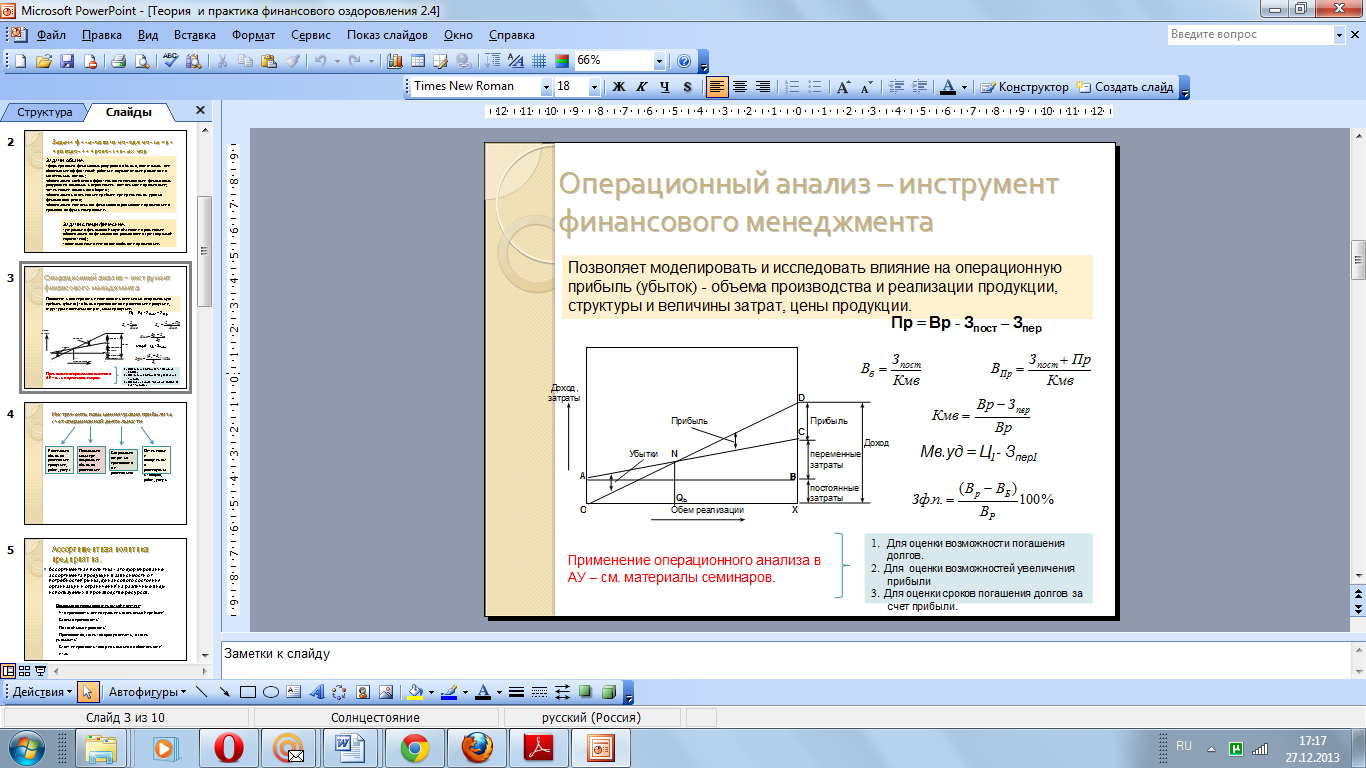Open the Вставка menu
Image resolution: width=1366 pixels, height=768 pixels.
[195, 34]
